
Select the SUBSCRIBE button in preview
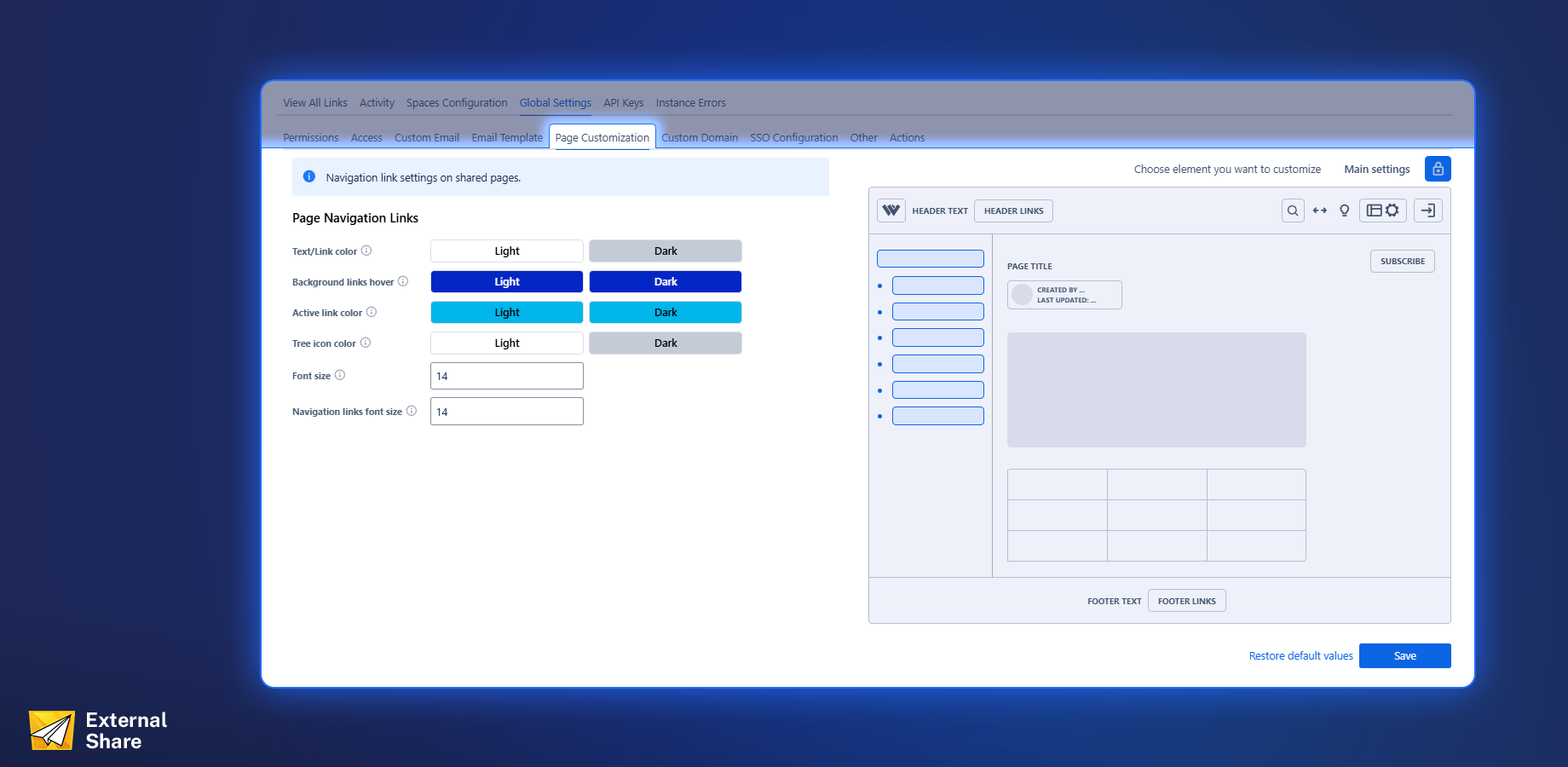pyautogui.click(x=1403, y=261)
